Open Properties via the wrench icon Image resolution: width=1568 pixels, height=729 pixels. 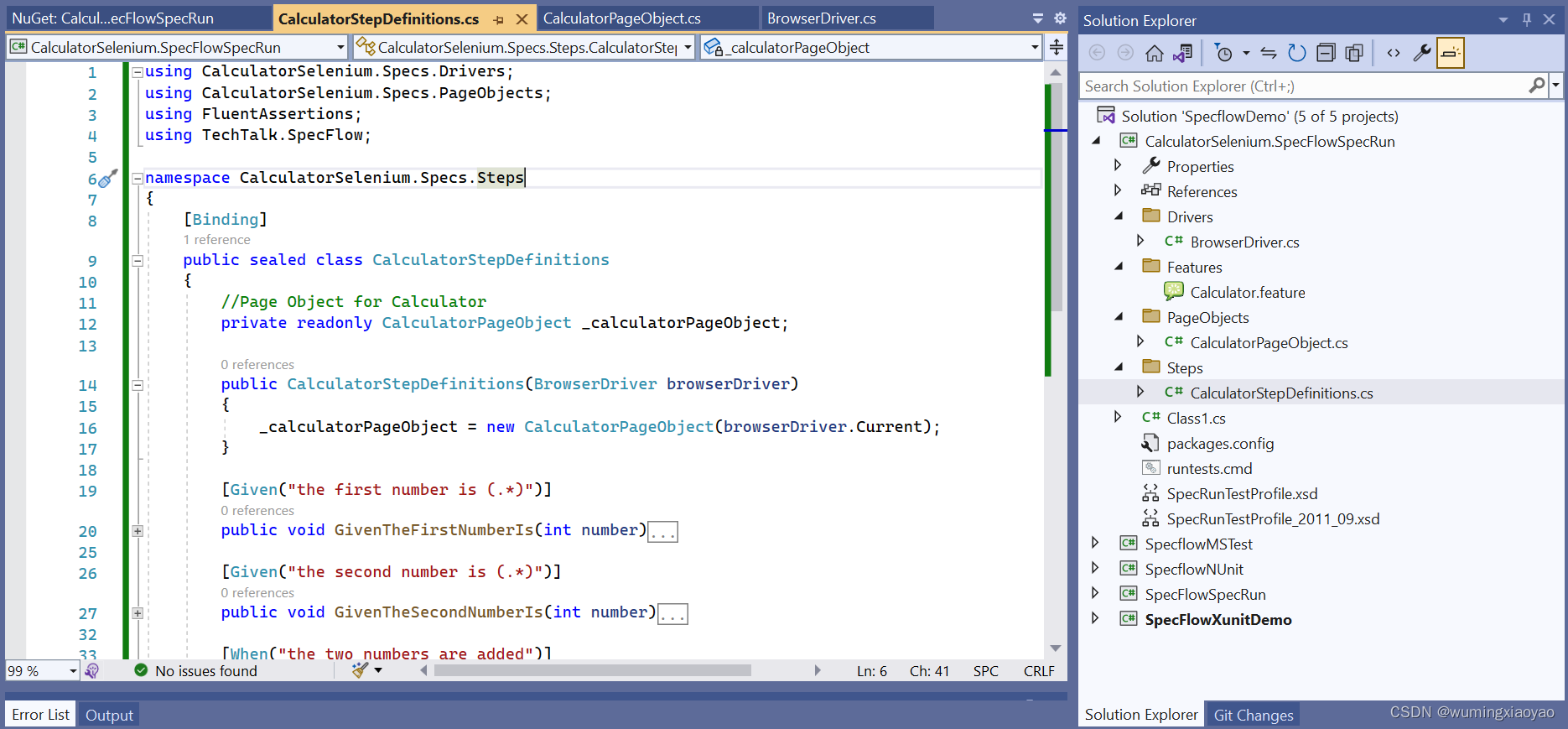click(1422, 54)
